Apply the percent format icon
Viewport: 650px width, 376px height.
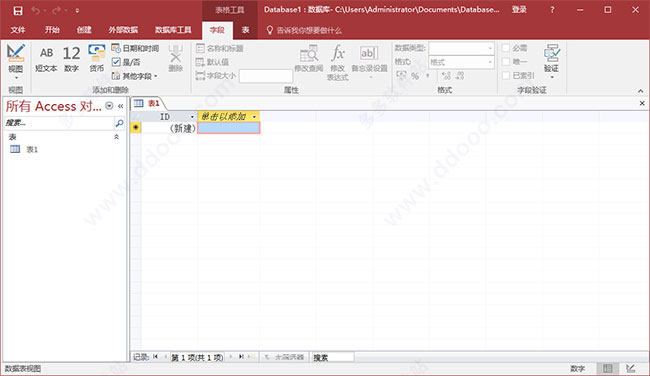(415, 76)
